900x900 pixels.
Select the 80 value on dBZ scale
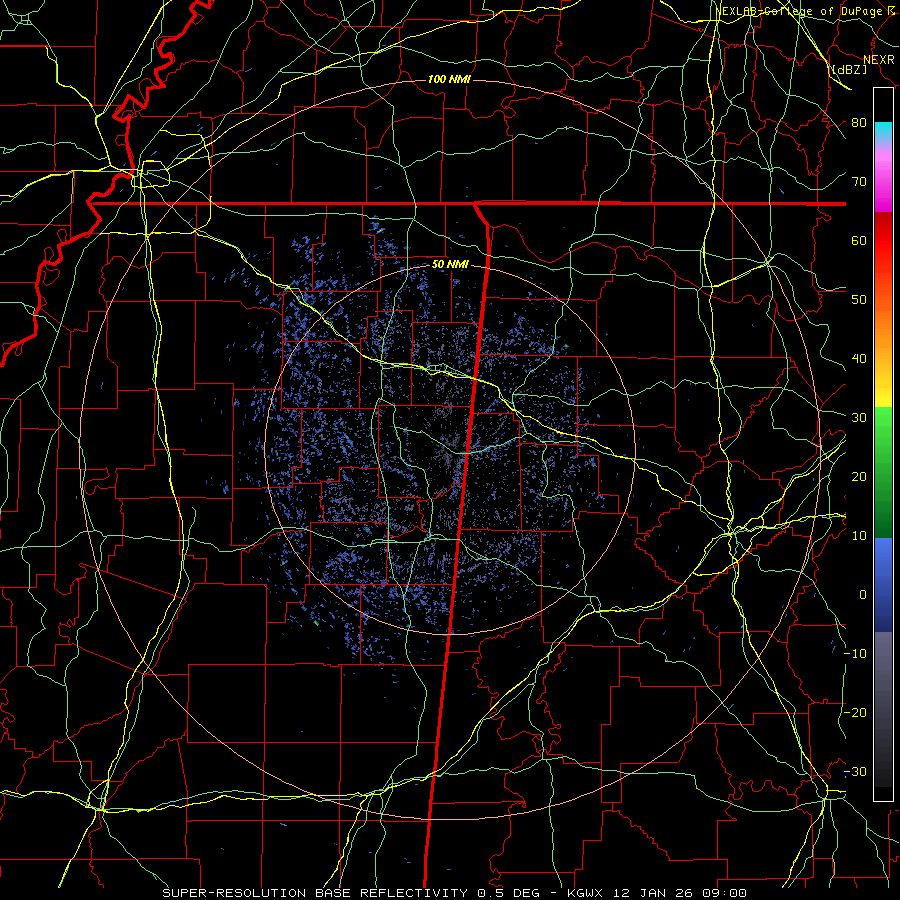coord(859,122)
